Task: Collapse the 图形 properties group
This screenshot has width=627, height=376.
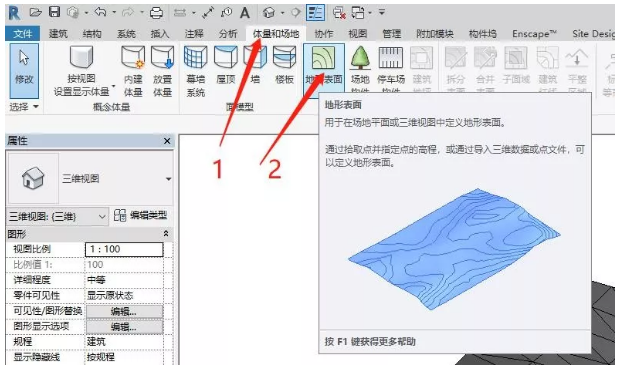Action: (x=166, y=233)
